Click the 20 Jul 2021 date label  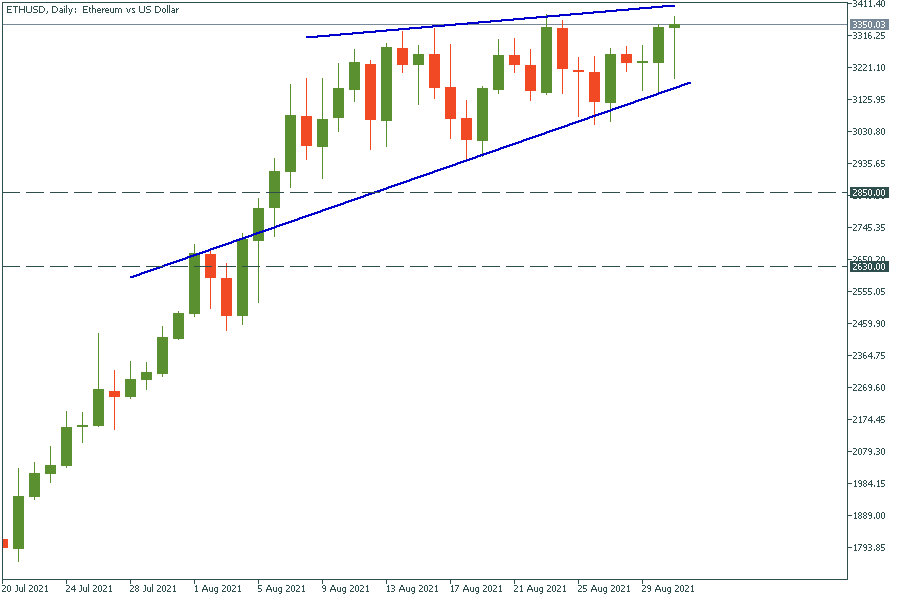(27, 588)
